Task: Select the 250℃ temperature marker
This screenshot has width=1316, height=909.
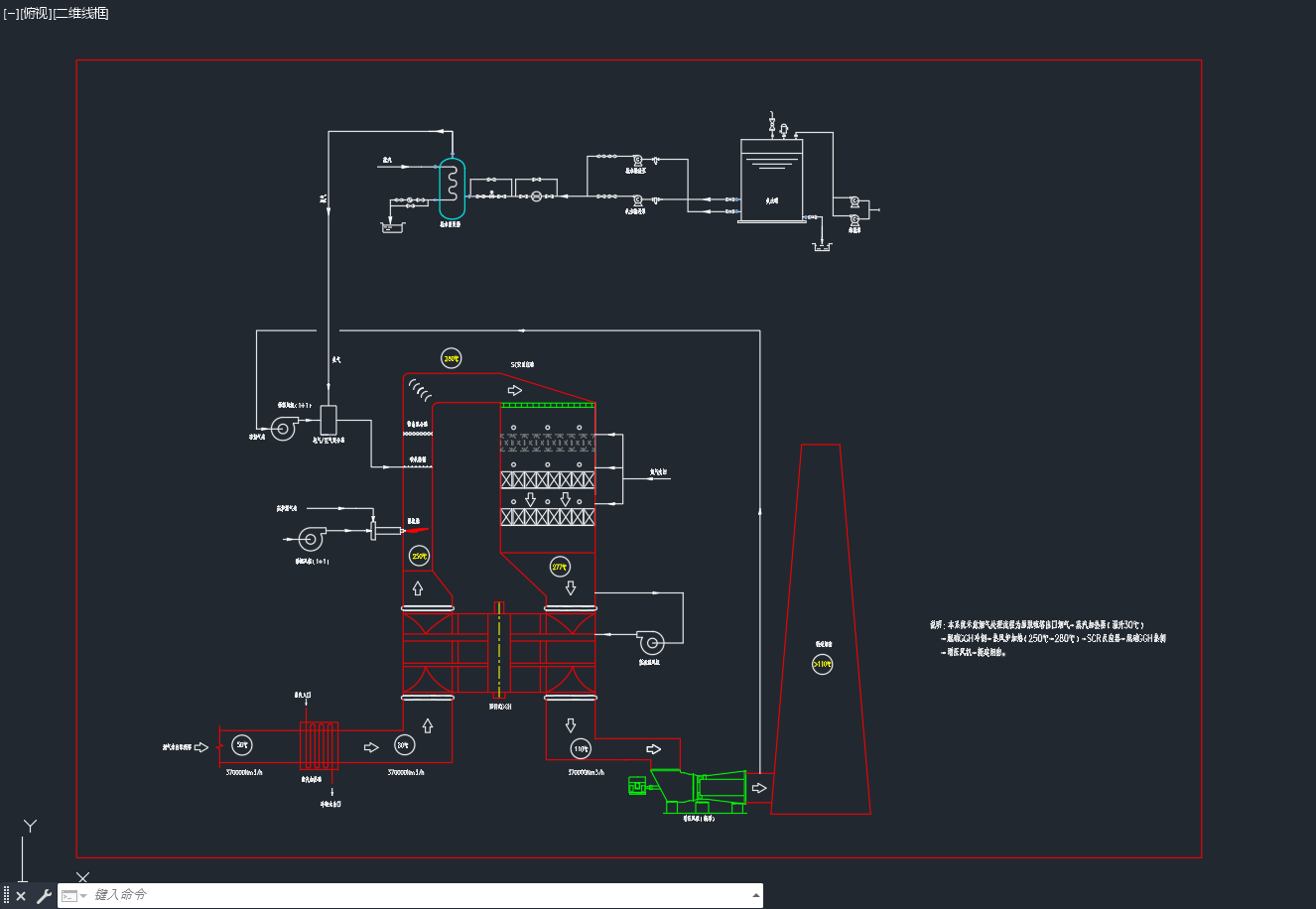Action: [x=420, y=557]
